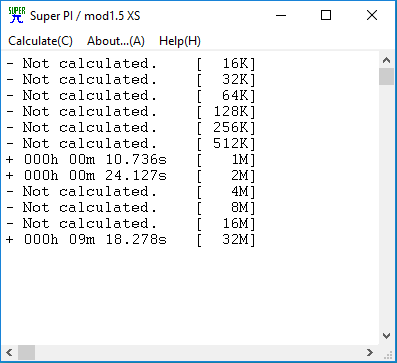The width and height of the screenshot is (397, 363).
Task: Click the 16K Not calculated row
Action: coord(131,64)
